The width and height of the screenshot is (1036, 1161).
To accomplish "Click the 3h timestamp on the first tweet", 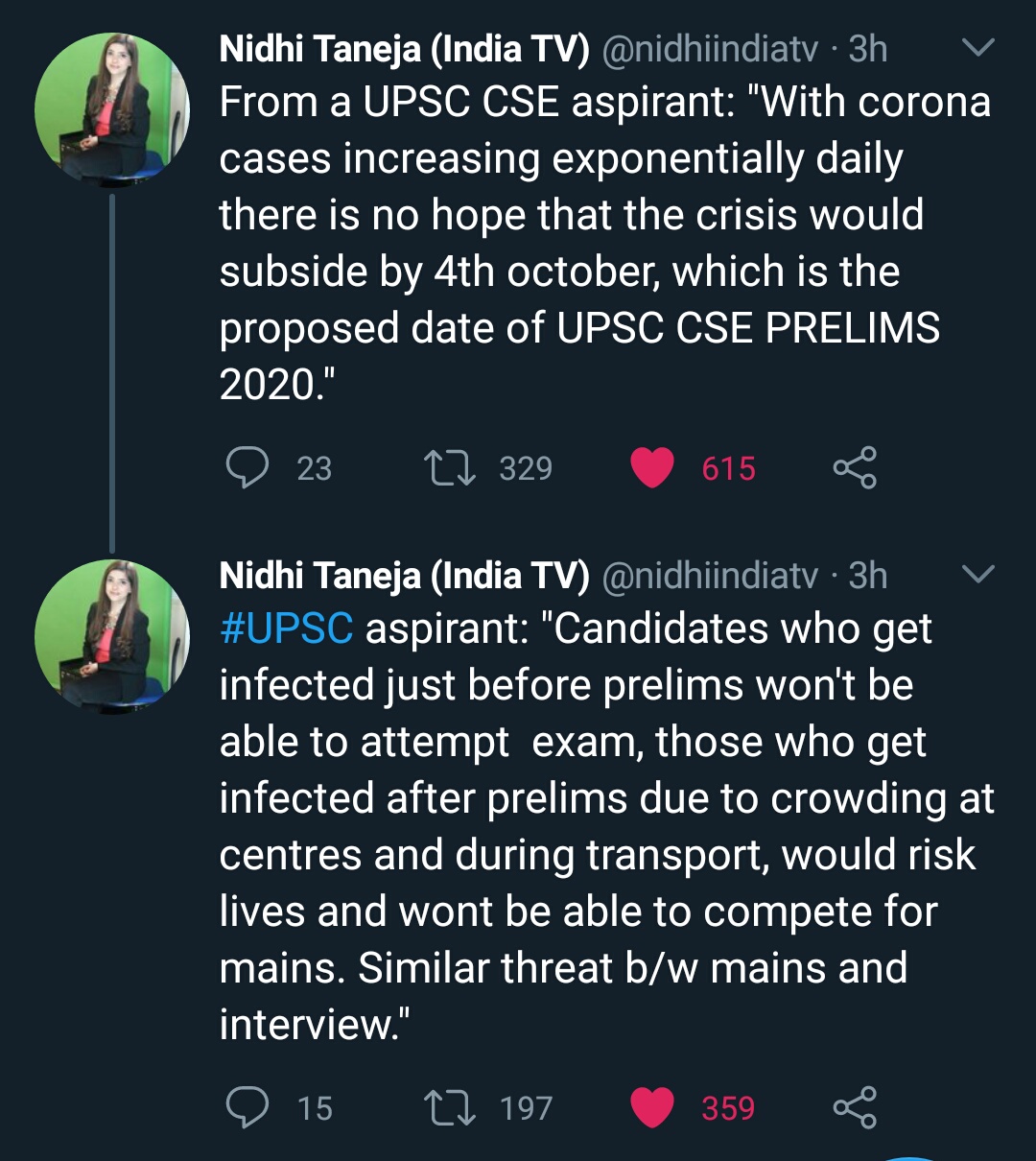I will click(x=868, y=49).
